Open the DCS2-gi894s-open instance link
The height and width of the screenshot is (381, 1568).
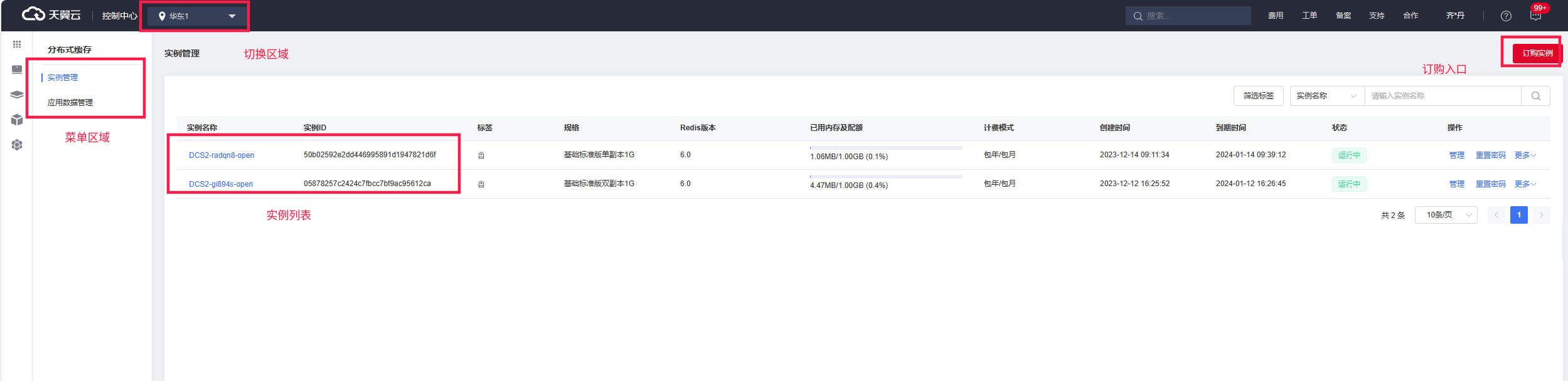(x=221, y=184)
